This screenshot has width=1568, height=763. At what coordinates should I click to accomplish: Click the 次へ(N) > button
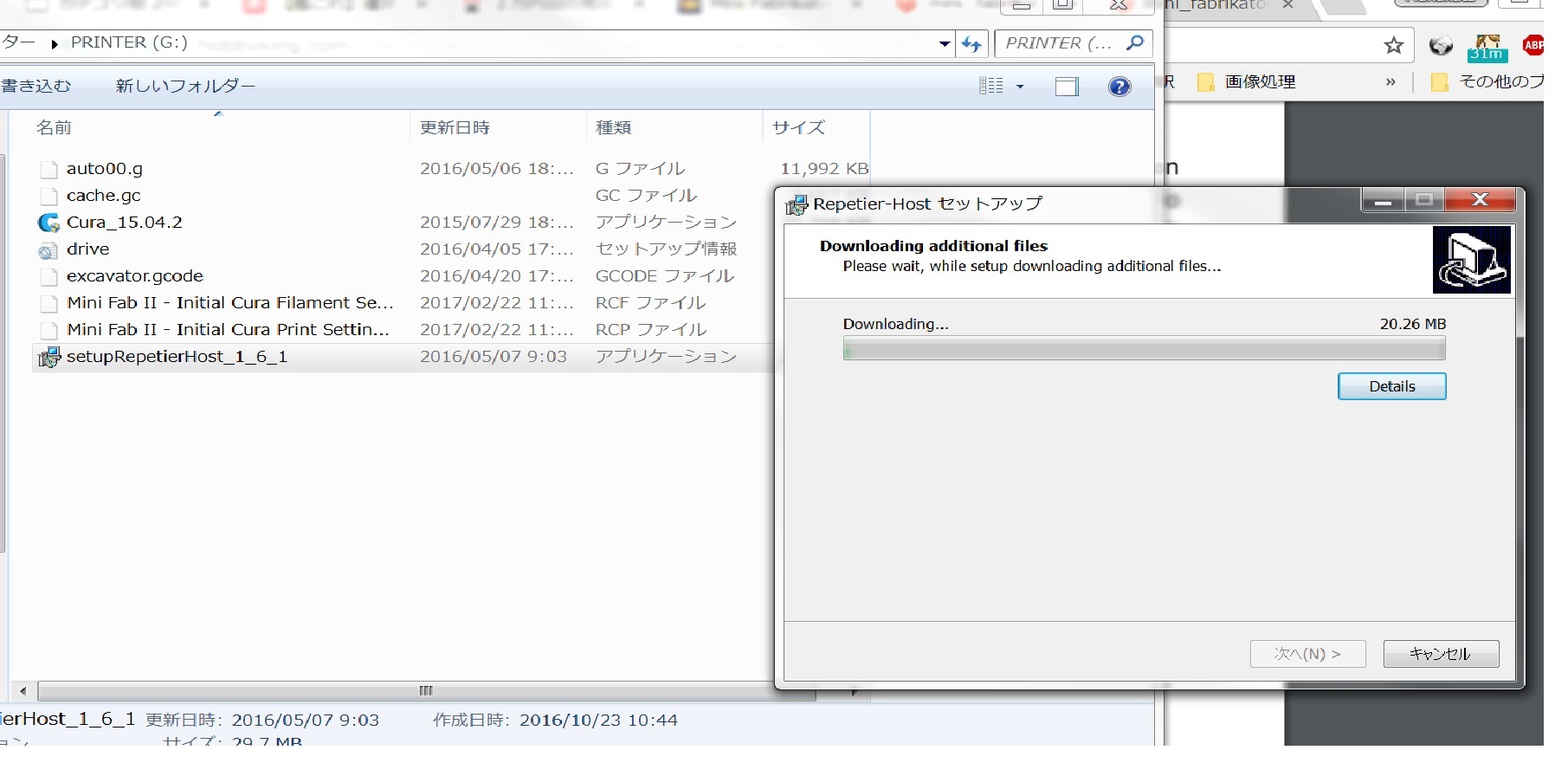[x=1307, y=654]
